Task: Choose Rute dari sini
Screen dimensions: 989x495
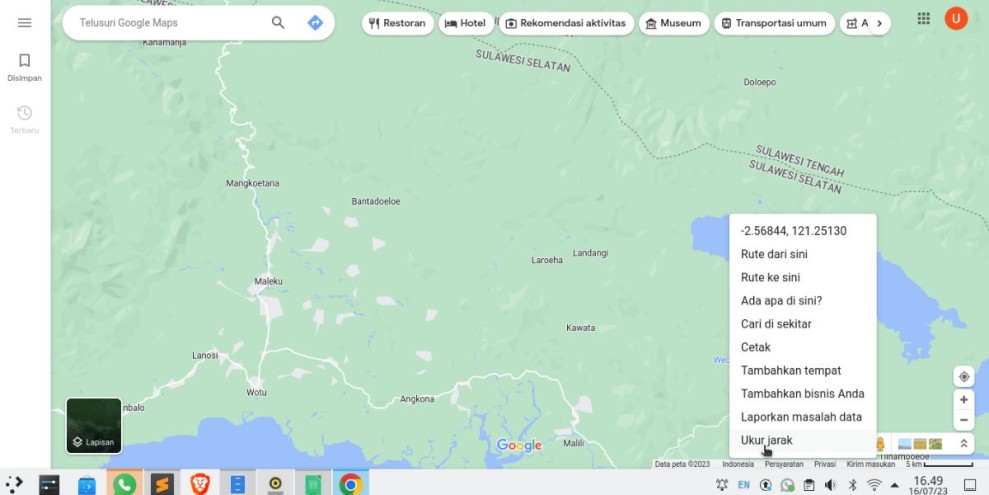Action: pos(803,254)
